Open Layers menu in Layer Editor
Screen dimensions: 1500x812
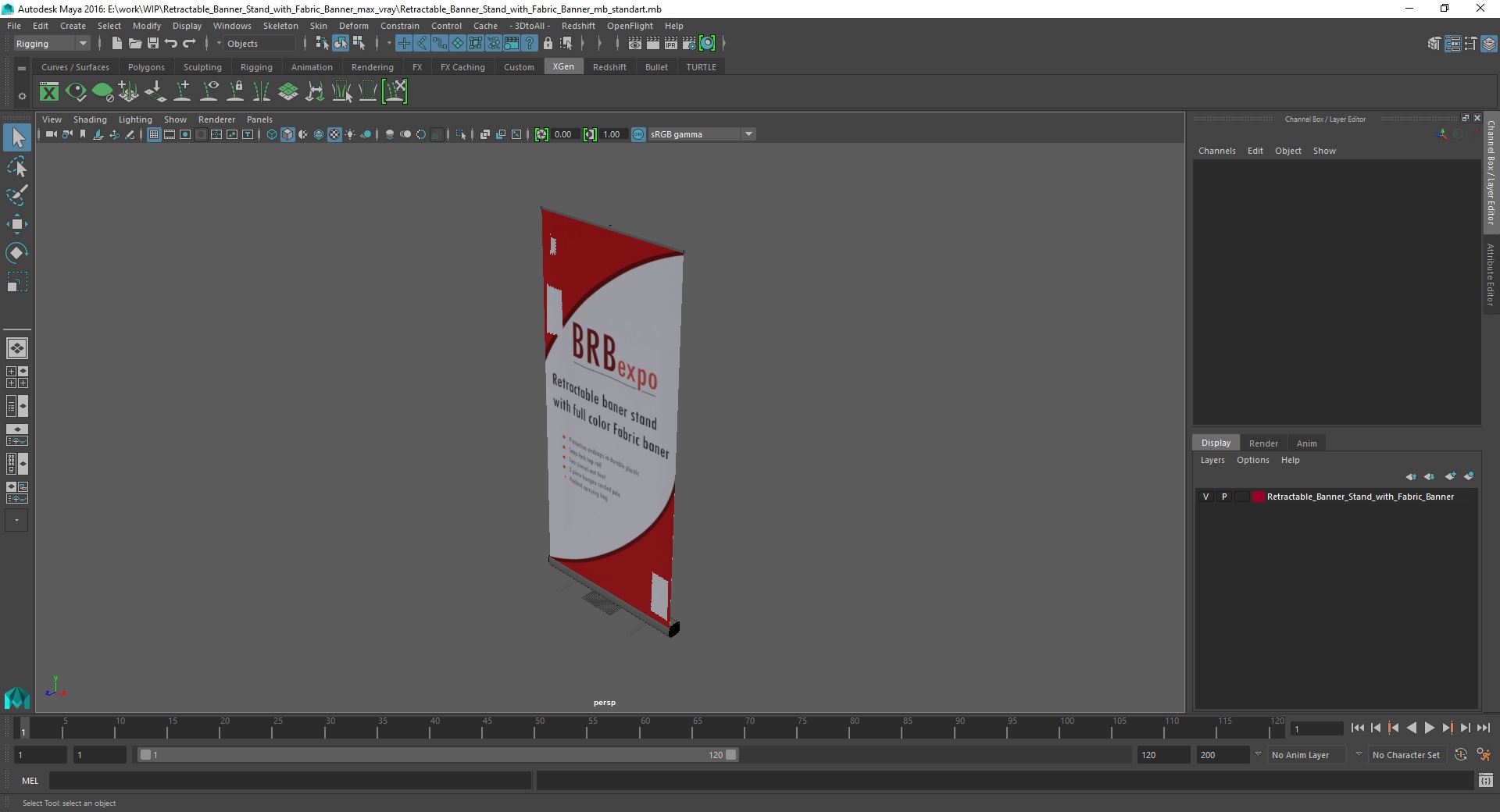click(x=1212, y=460)
